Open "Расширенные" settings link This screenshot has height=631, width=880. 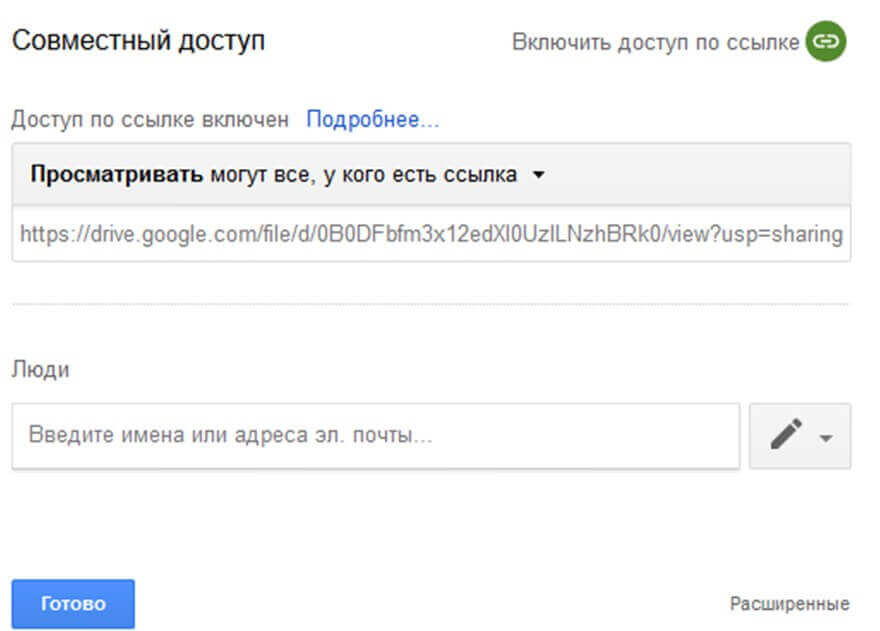pos(789,604)
